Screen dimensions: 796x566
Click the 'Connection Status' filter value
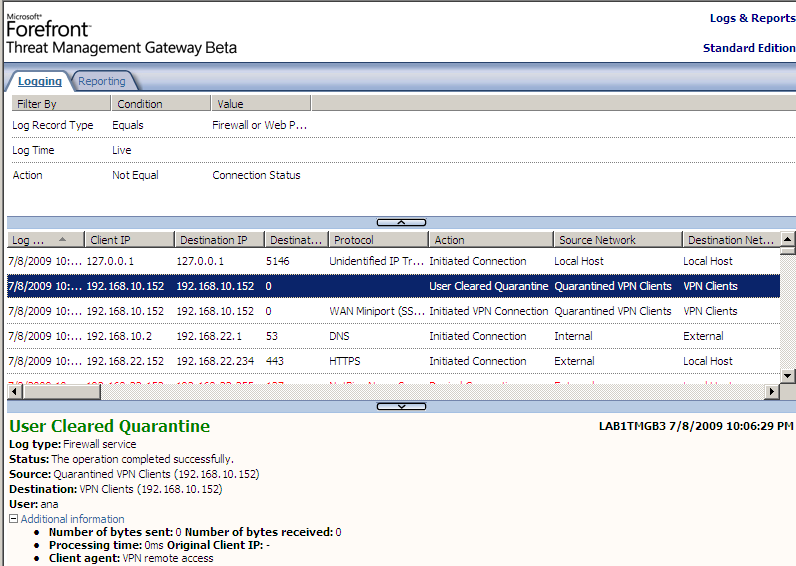click(x=256, y=175)
